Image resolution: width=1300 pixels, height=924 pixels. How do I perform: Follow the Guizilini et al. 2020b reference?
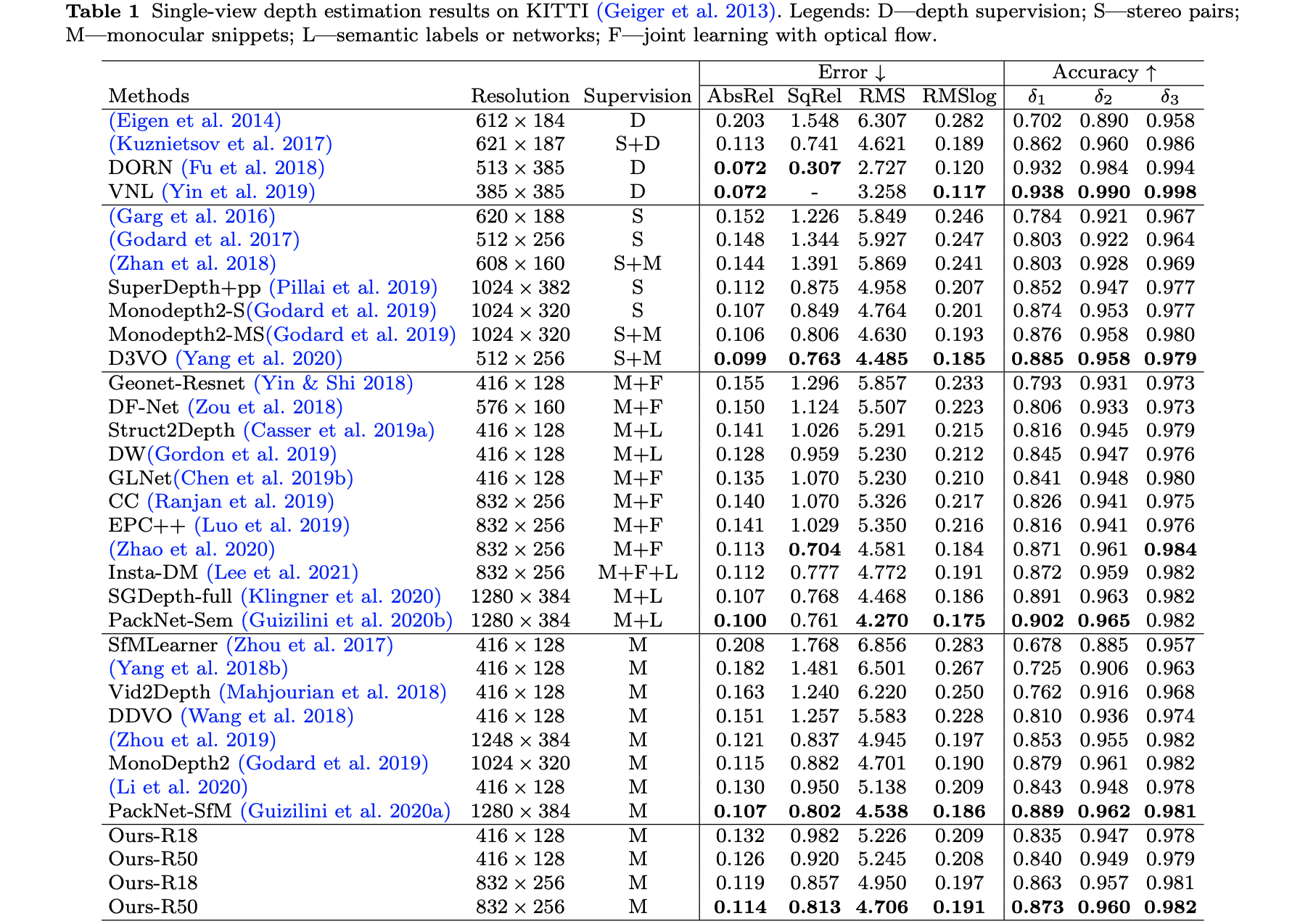[x=347, y=621]
